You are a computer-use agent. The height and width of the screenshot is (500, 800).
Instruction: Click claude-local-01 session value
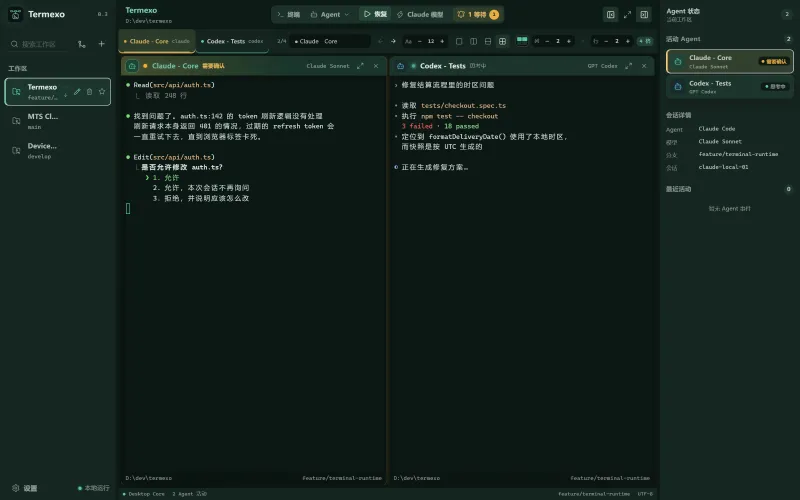[723, 167]
